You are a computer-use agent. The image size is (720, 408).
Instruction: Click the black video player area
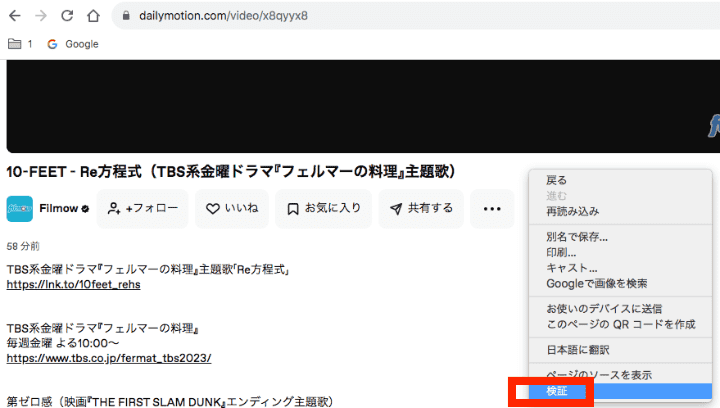tap(363, 106)
